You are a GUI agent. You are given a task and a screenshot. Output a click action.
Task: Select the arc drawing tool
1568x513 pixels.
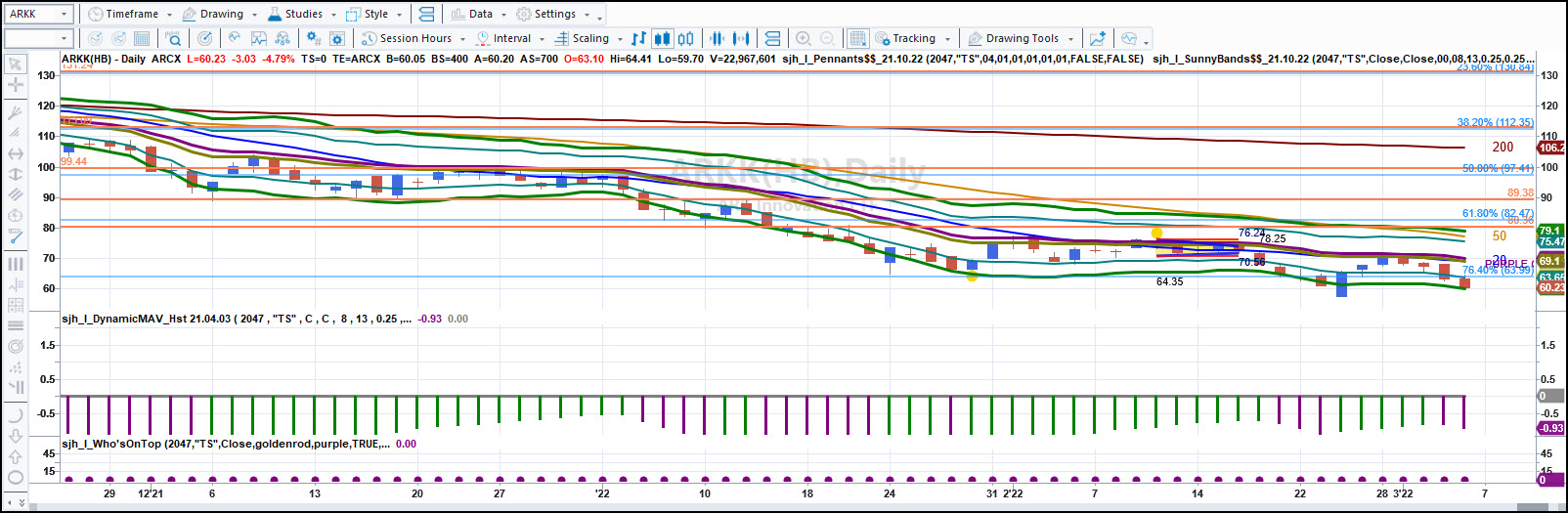coord(16,414)
